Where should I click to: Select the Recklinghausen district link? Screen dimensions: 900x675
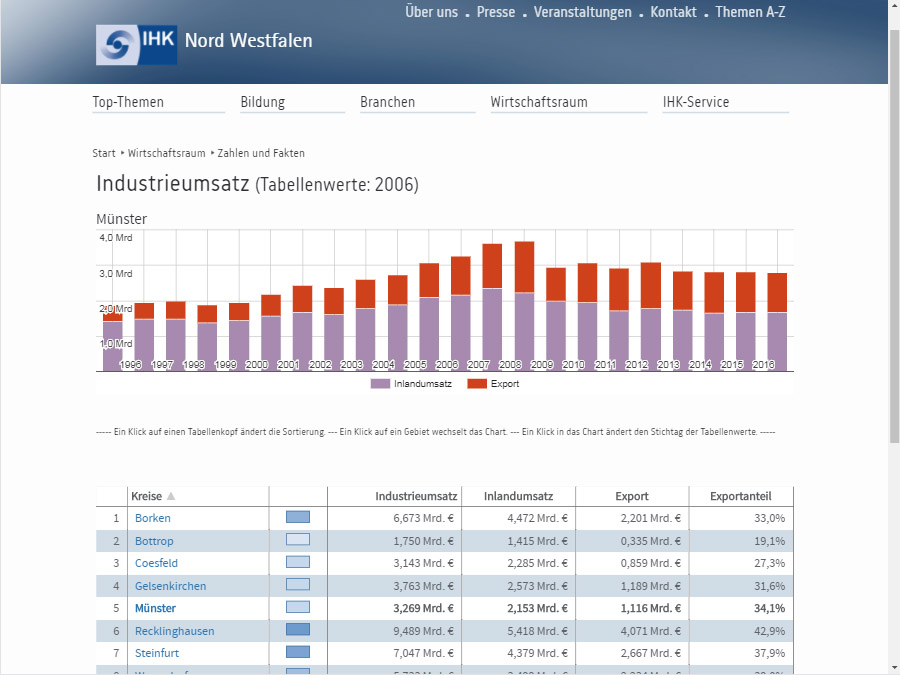point(174,631)
